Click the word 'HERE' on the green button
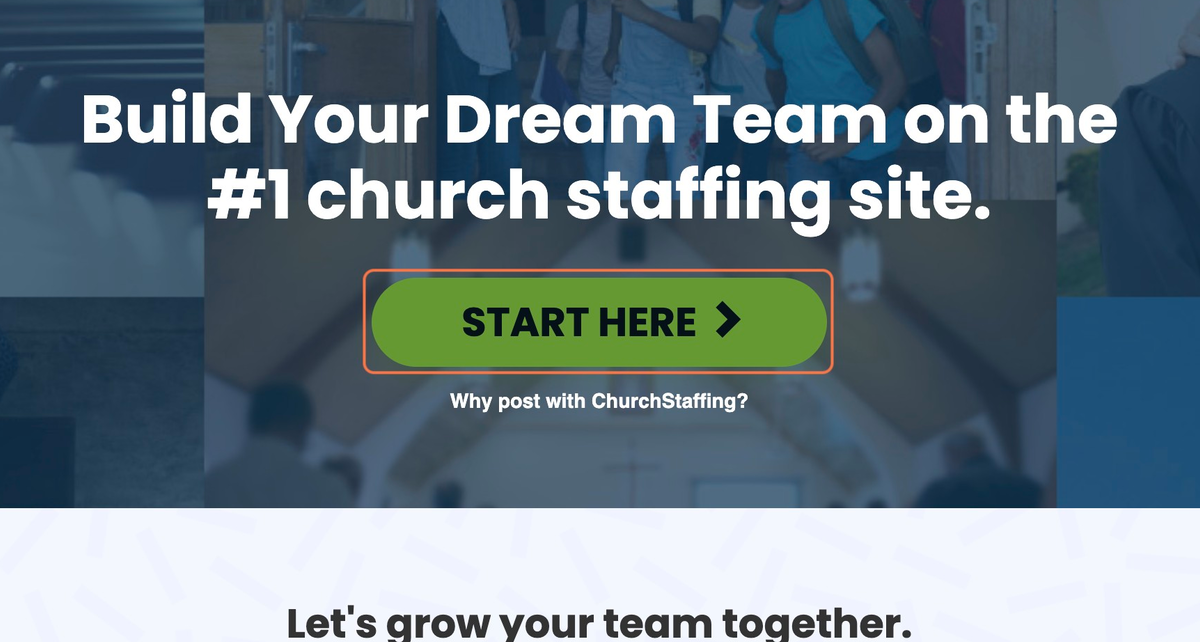This screenshot has height=643, width=1200. (x=647, y=322)
